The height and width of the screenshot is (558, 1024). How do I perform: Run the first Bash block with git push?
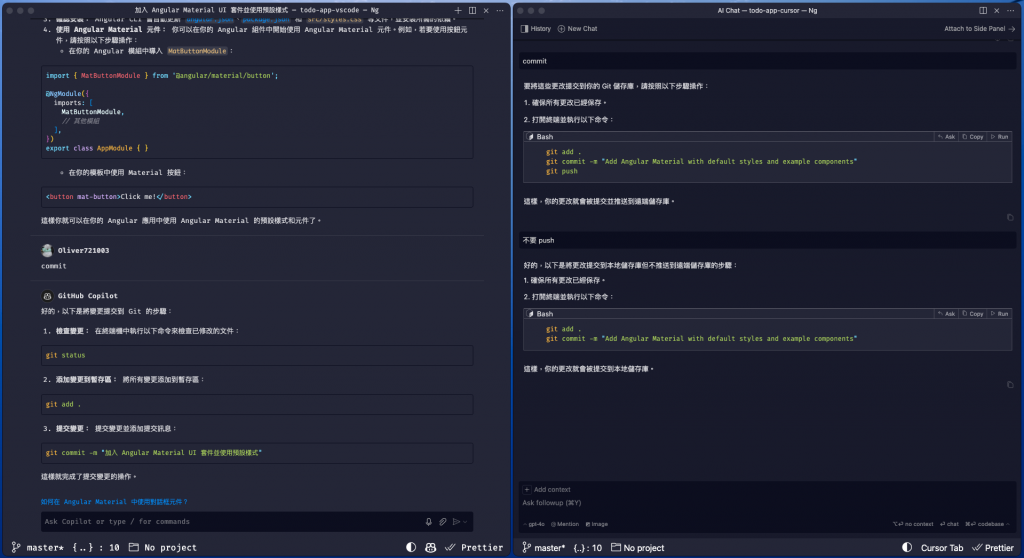[1000, 137]
